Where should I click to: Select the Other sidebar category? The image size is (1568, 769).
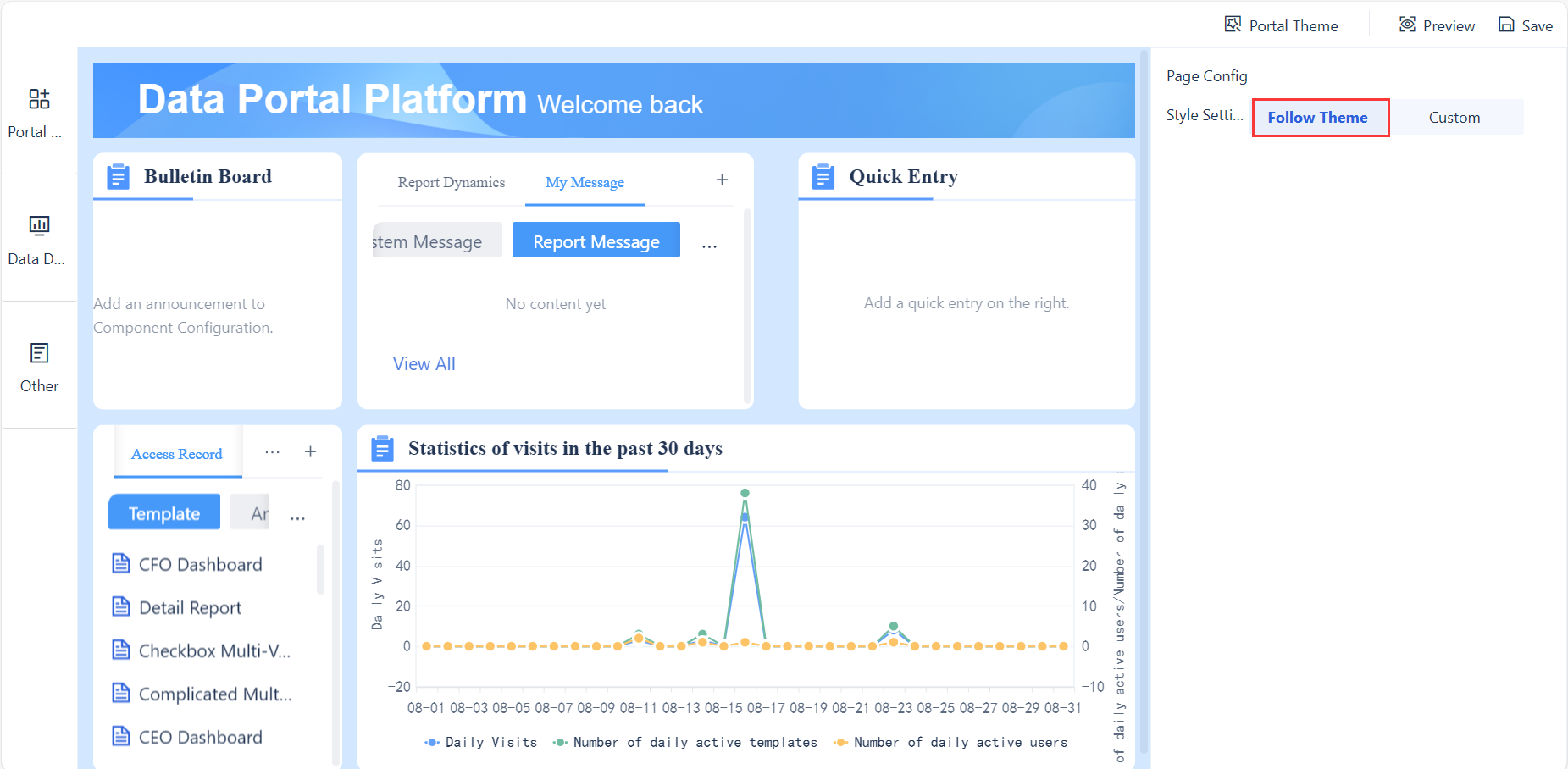38,368
